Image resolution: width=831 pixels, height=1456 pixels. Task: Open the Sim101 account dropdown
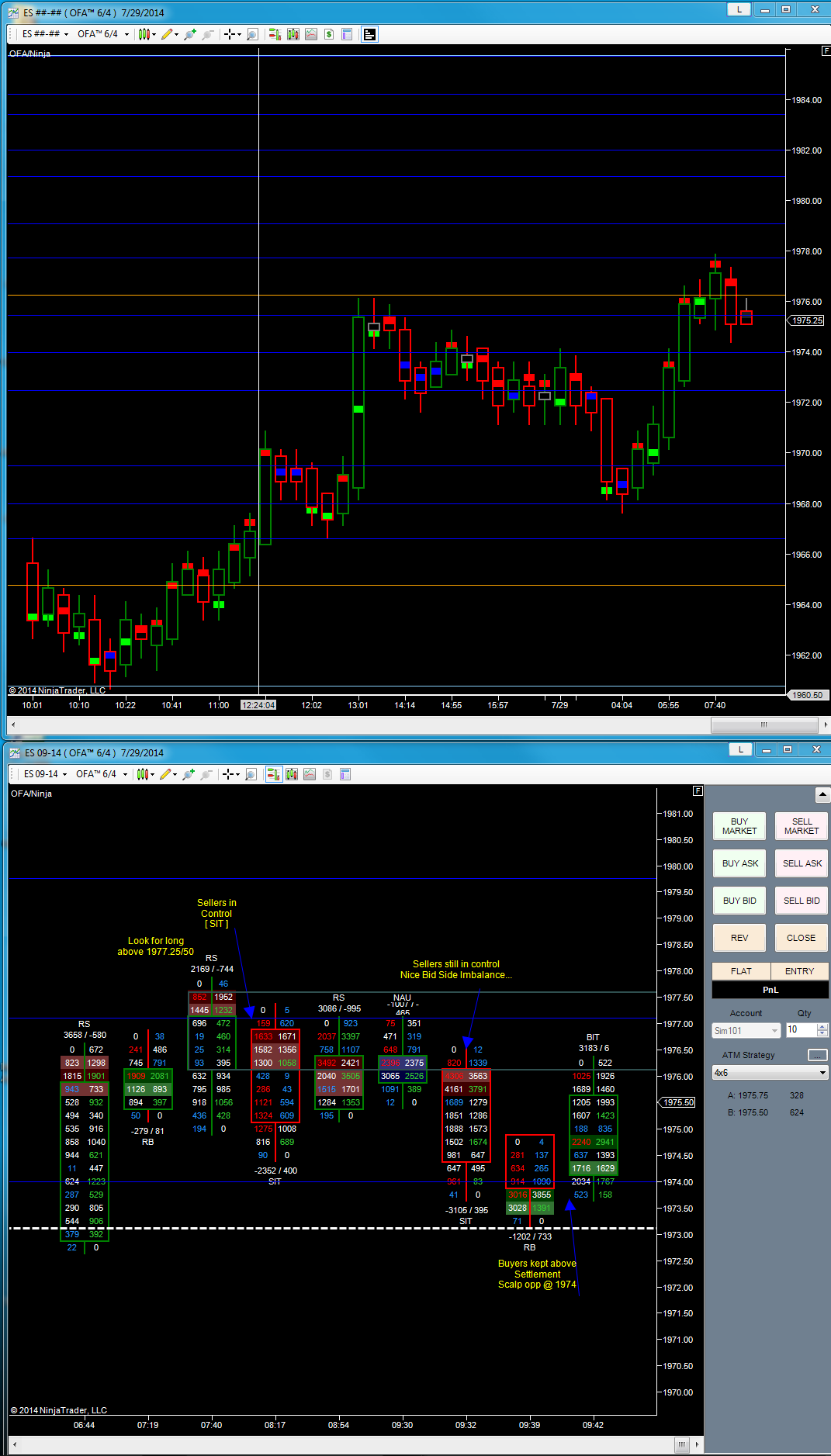click(746, 1030)
